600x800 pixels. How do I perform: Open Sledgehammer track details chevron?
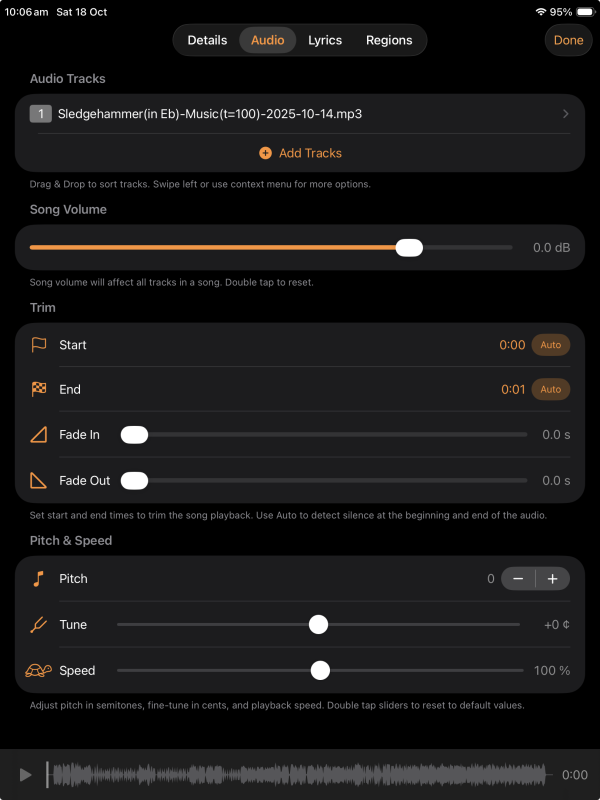point(565,114)
